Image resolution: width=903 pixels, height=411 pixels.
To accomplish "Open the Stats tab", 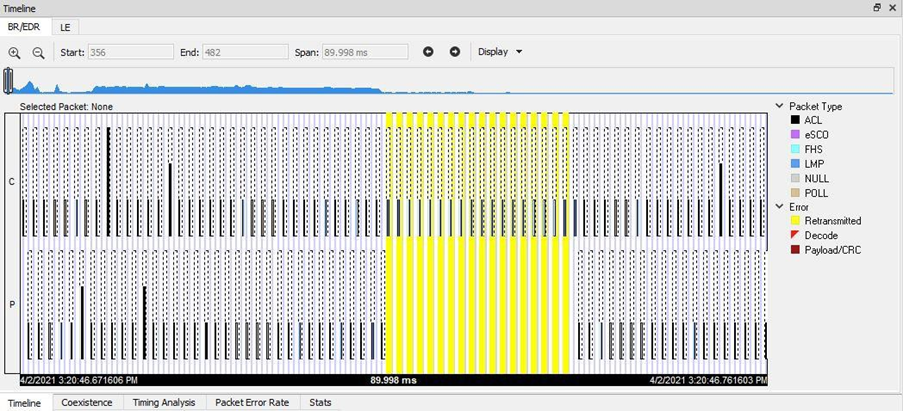I will [x=320, y=402].
